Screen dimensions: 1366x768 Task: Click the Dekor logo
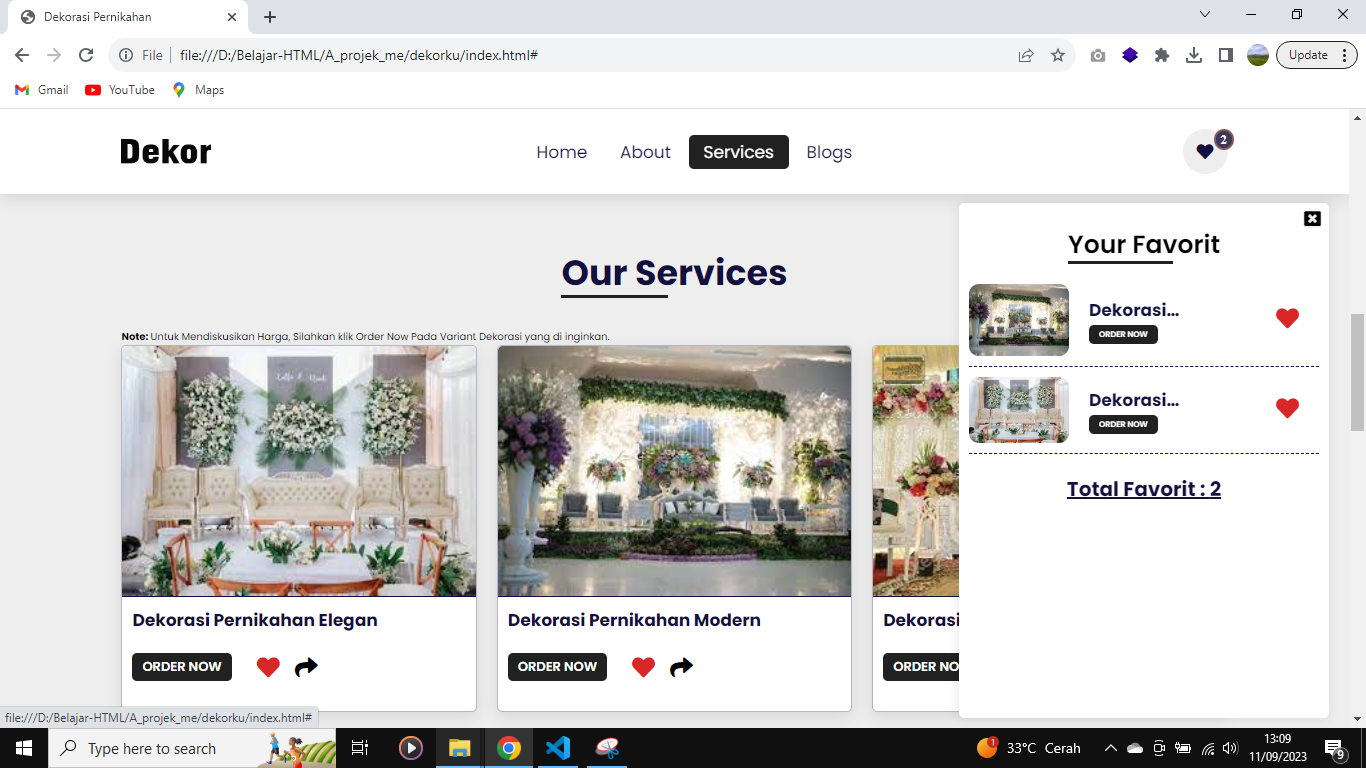(x=165, y=152)
